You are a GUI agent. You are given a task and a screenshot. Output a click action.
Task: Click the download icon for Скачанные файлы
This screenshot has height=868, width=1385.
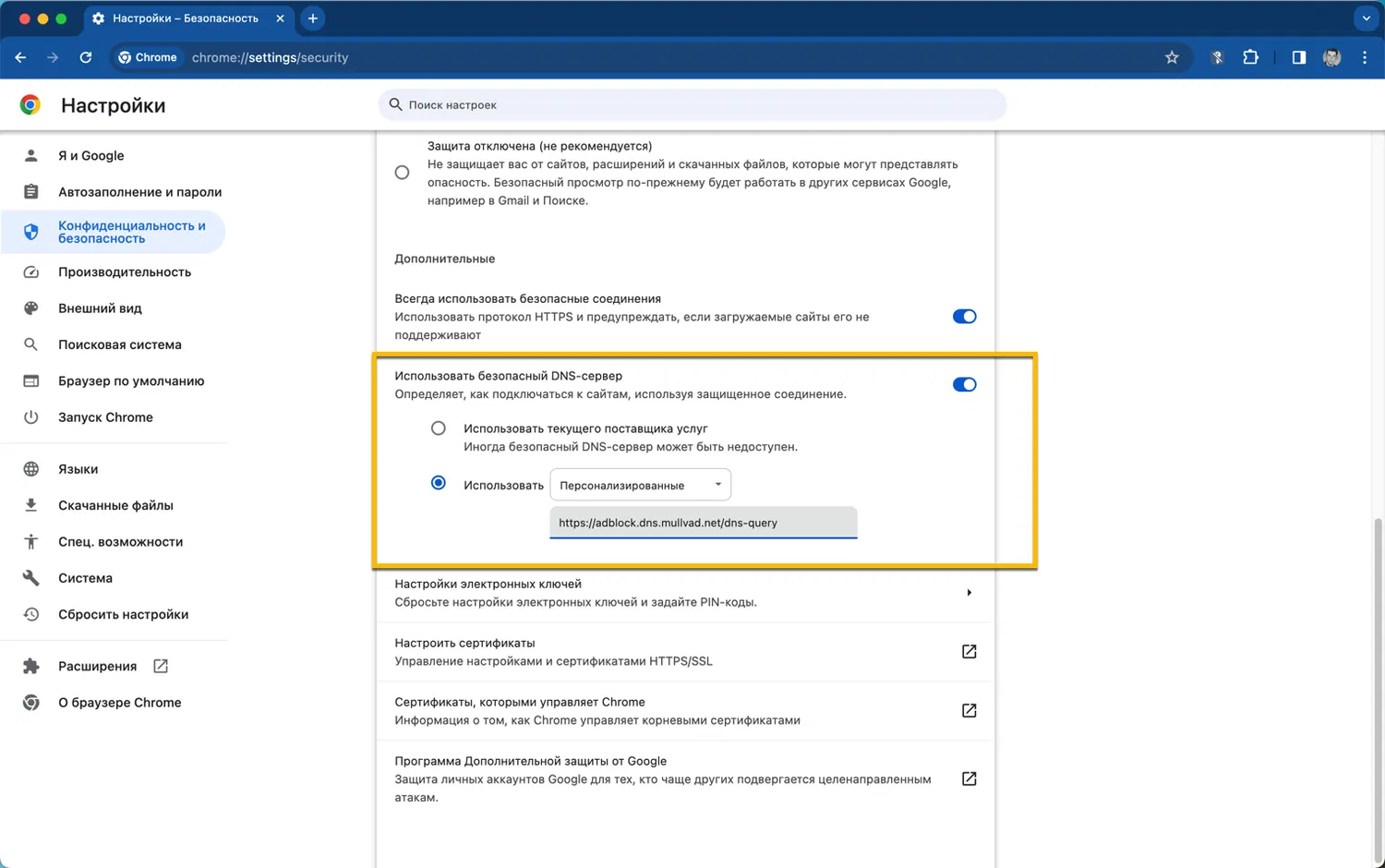point(30,505)
